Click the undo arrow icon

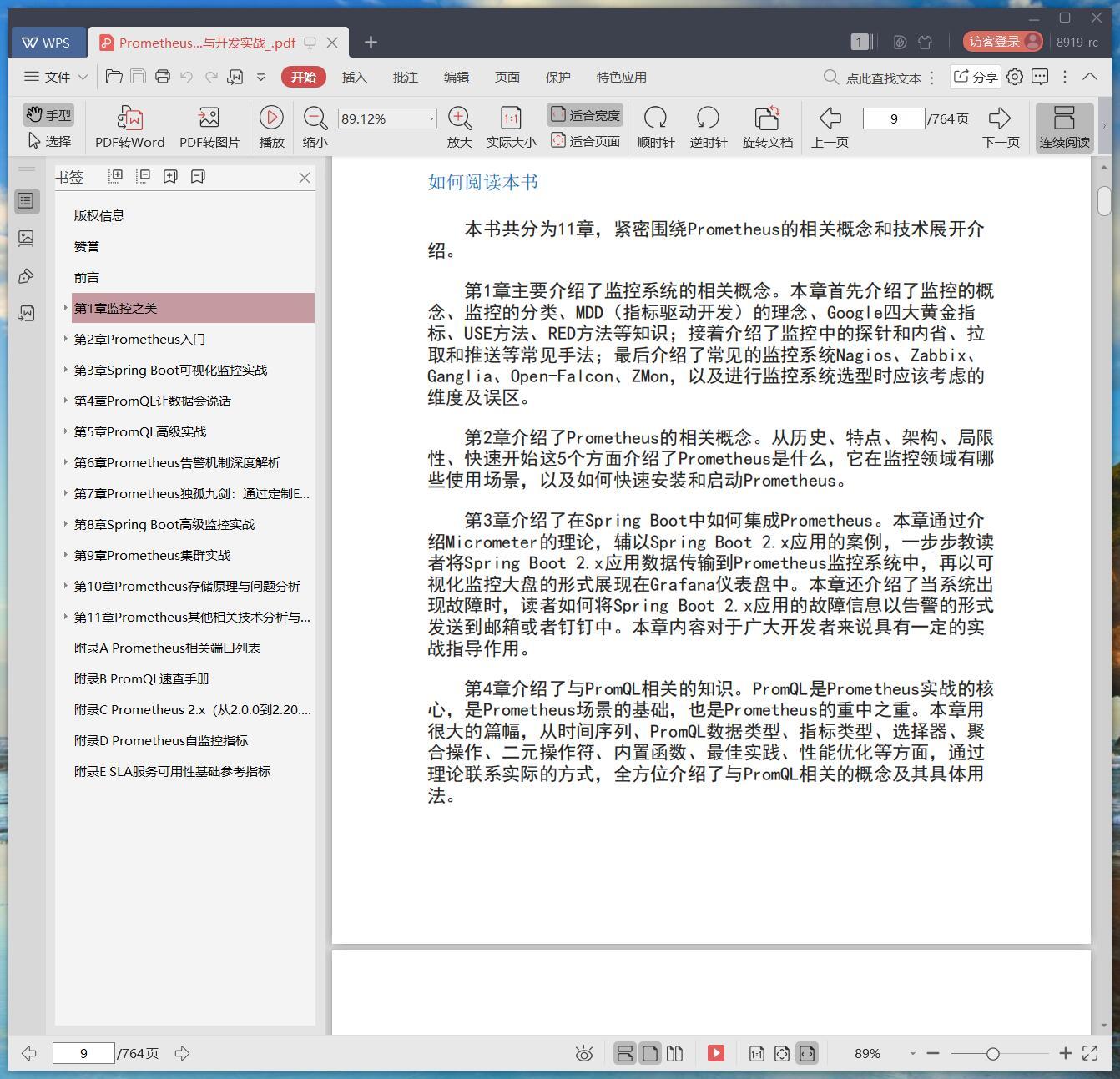[187, 77]
